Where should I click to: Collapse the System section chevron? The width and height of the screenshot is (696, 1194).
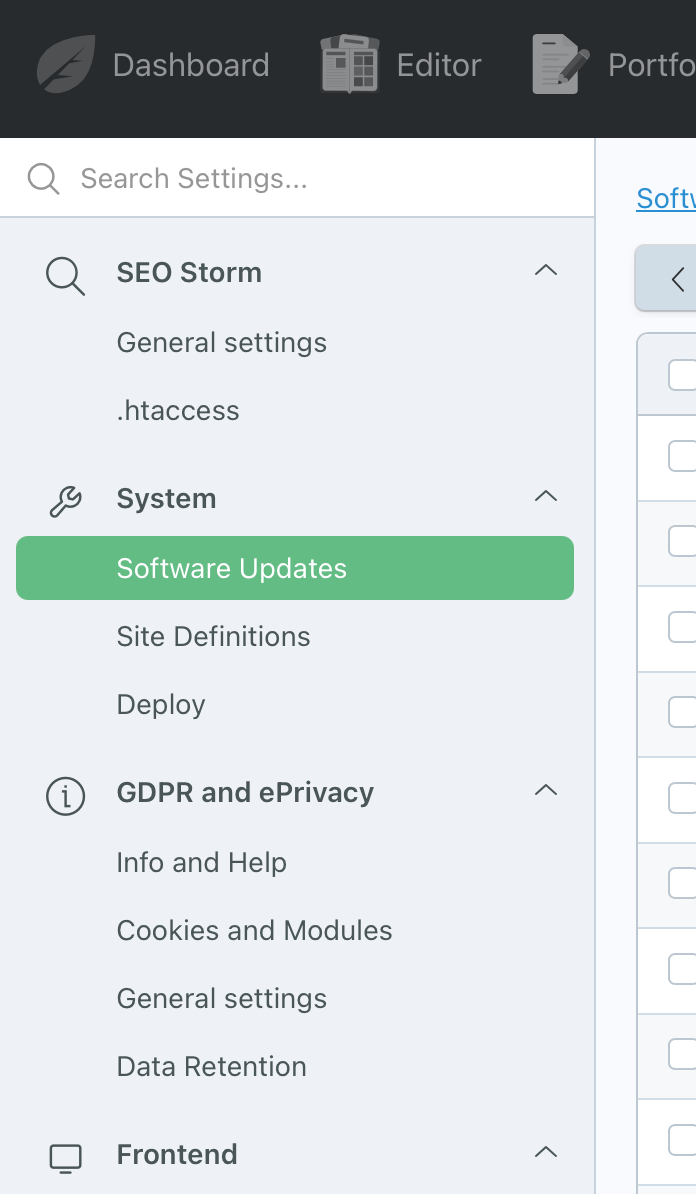click(545, 497)
